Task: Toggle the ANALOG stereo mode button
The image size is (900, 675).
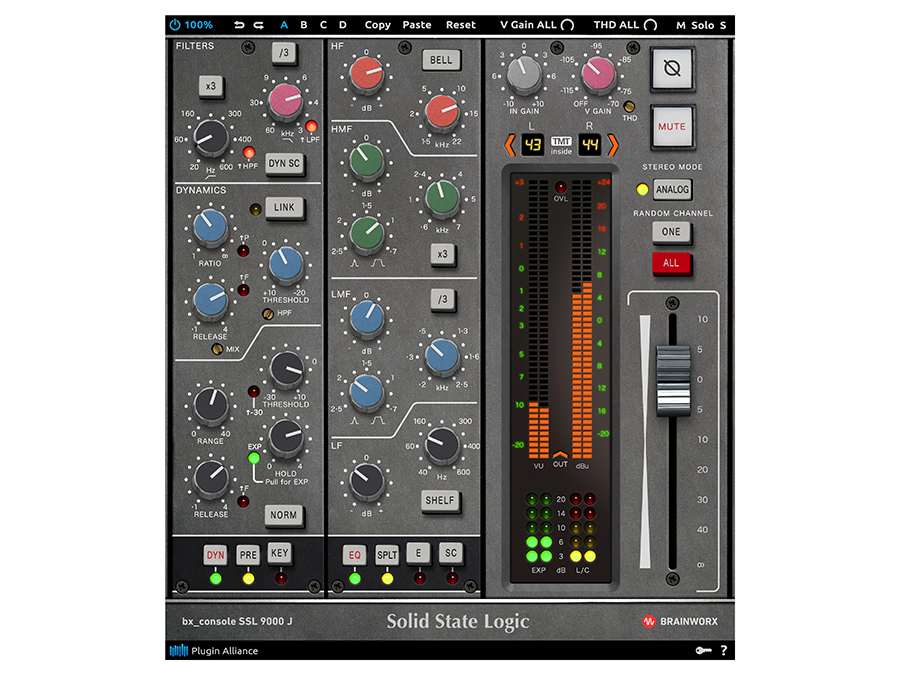Action: coord(671,189)
